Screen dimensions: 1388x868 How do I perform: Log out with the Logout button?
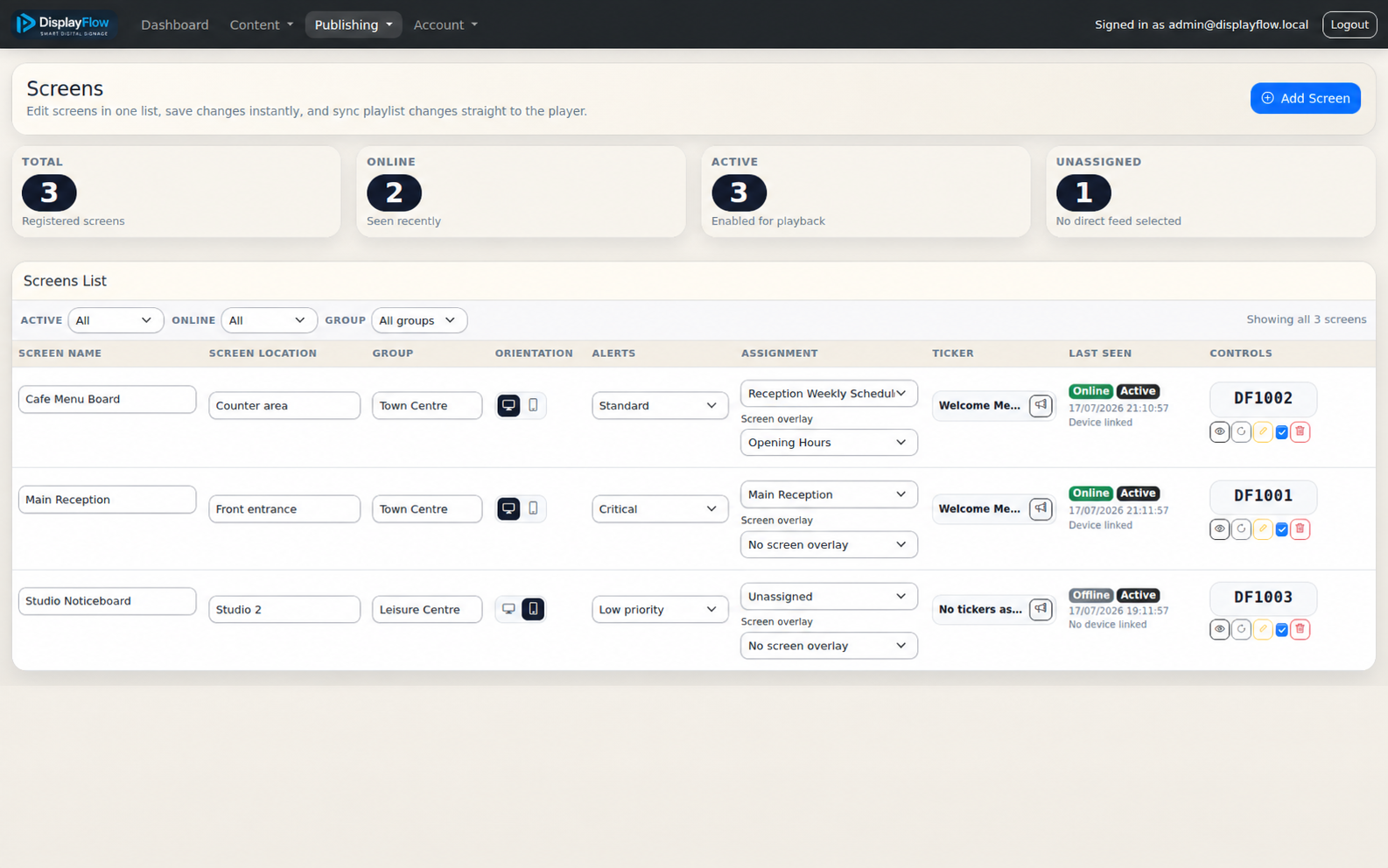pyautogui.click(x=1349, y=24)
